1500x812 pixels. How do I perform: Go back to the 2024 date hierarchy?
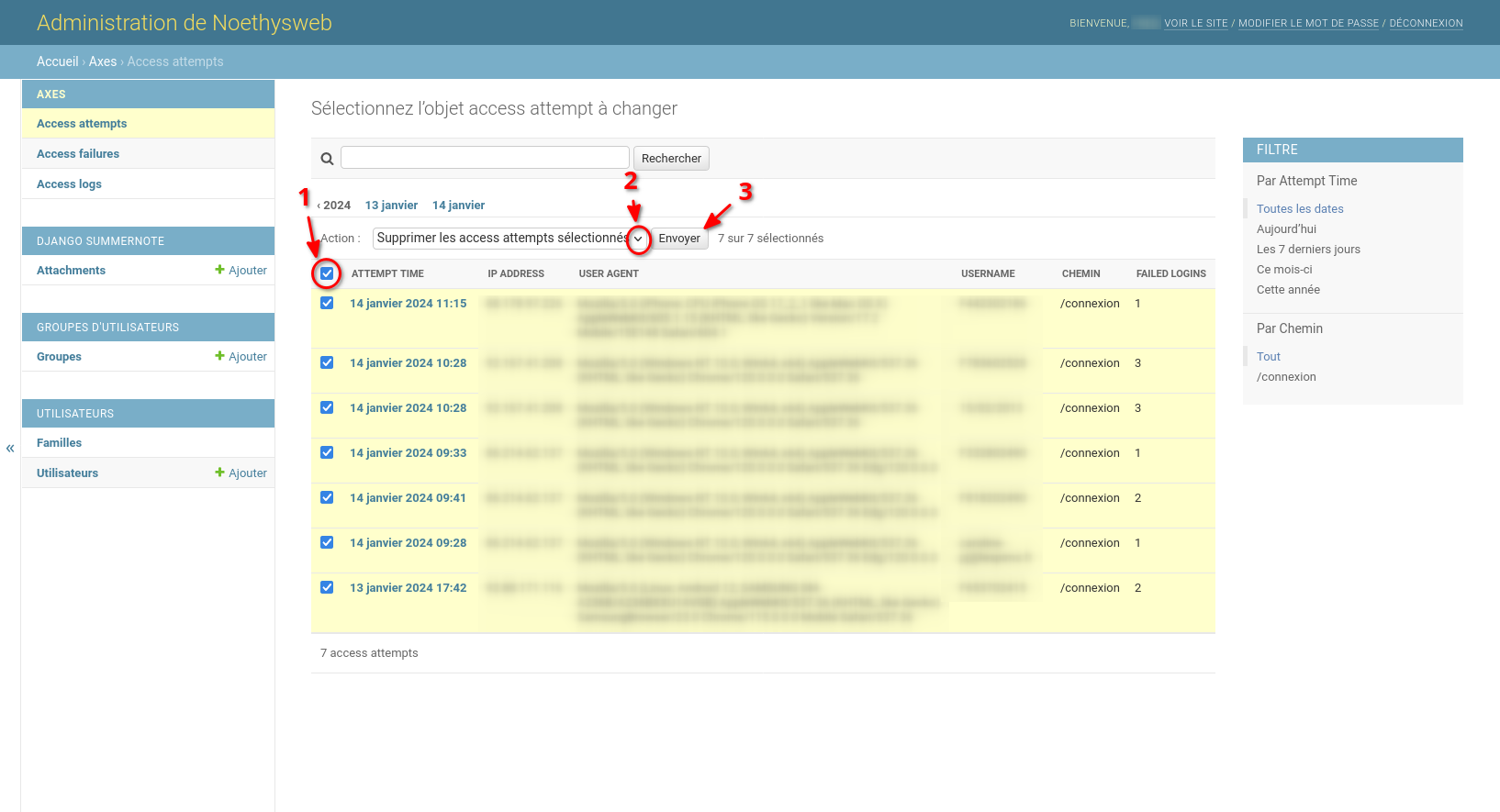[x=335, y=206]
